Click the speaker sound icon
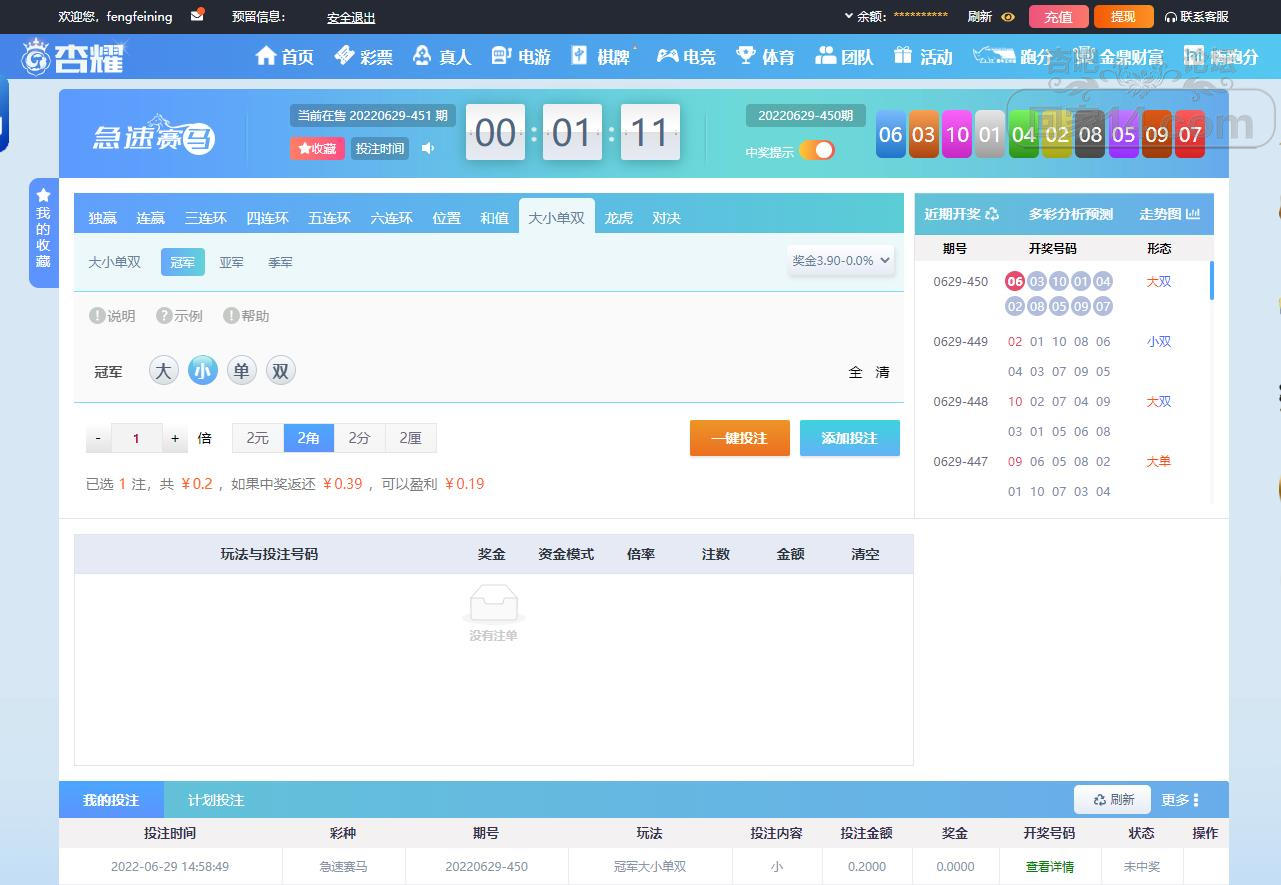 pos(428,148)
